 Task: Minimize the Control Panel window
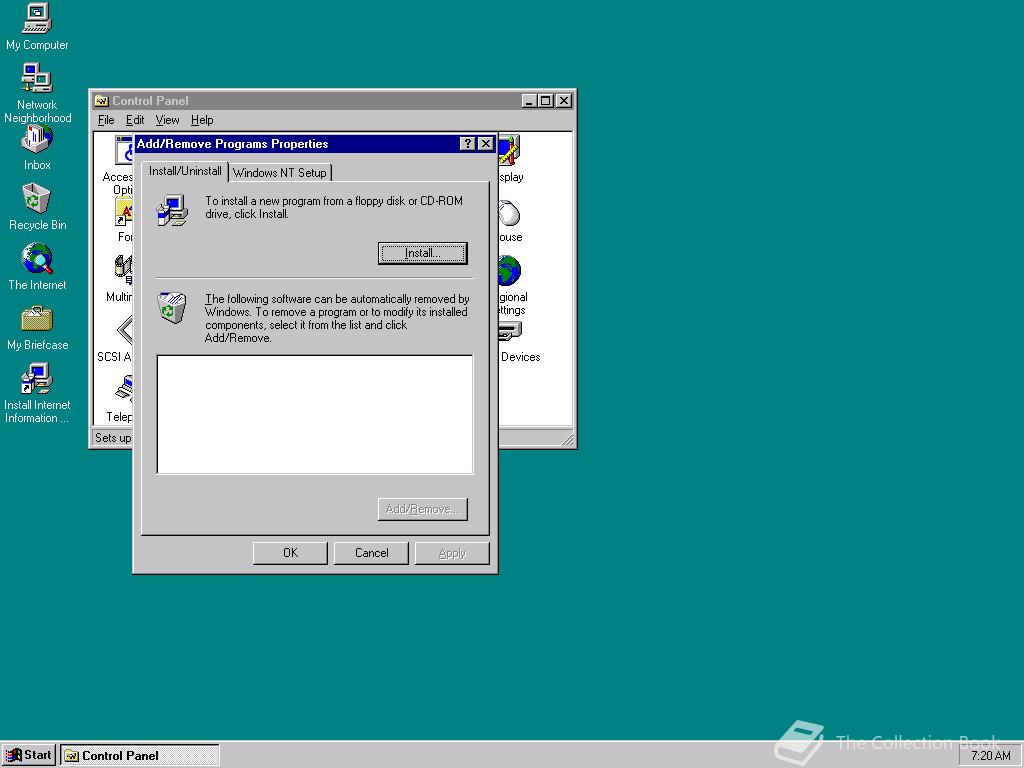[530, 101]
